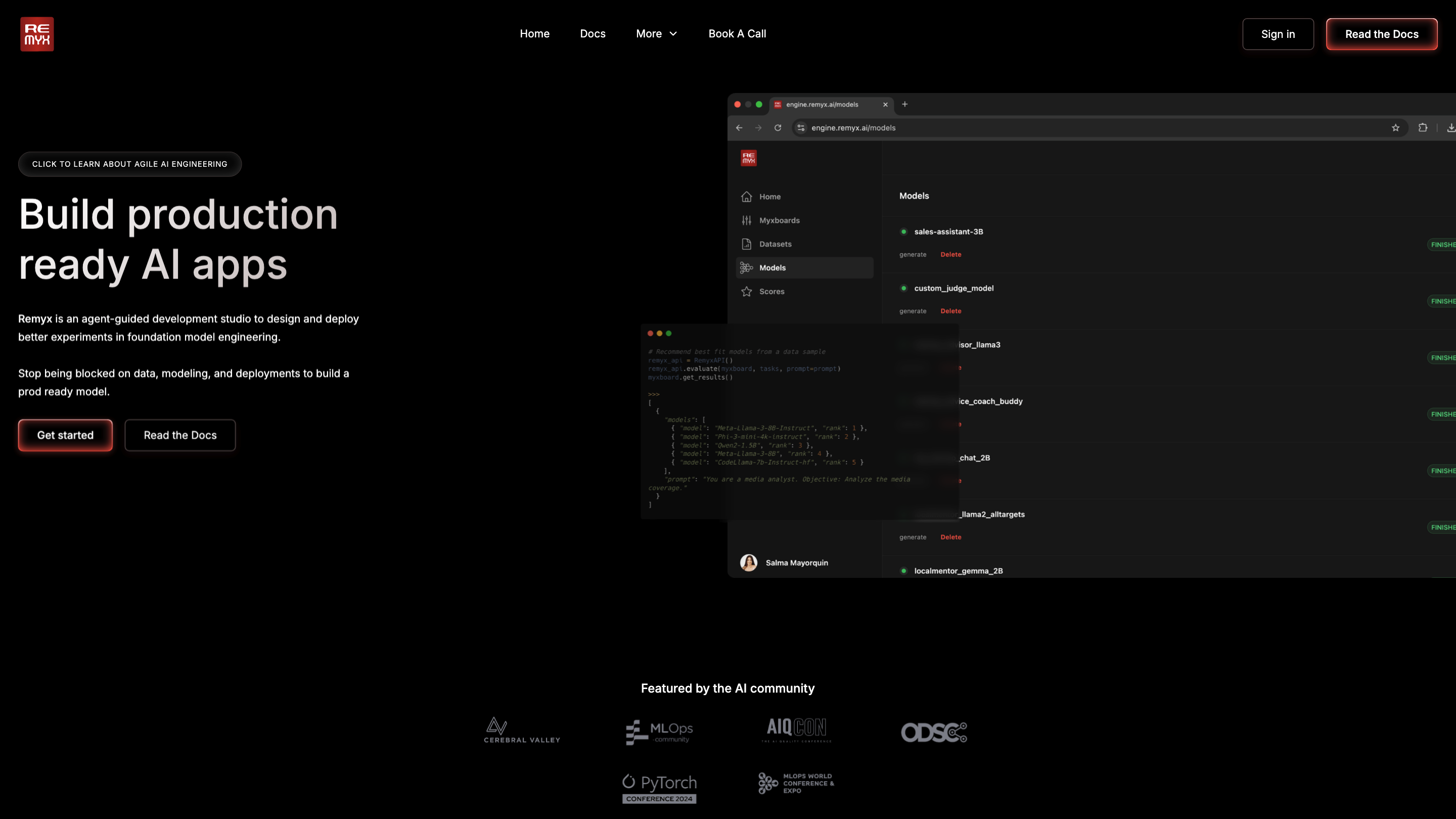Click the Myxboards sliders icon
The width and height of the screenshot is (1456, 819).
click(x=746, y=220)
